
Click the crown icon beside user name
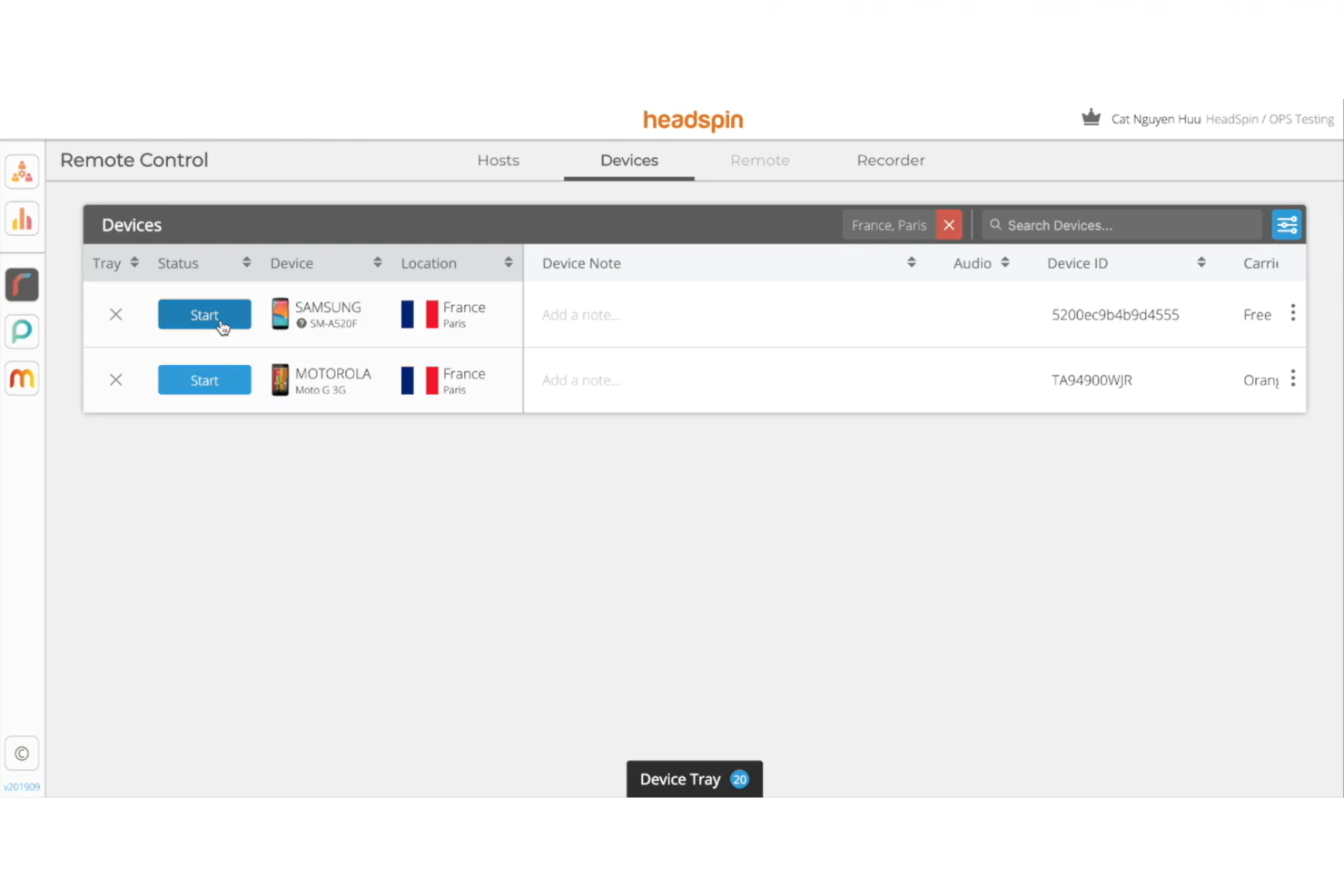1091,118
